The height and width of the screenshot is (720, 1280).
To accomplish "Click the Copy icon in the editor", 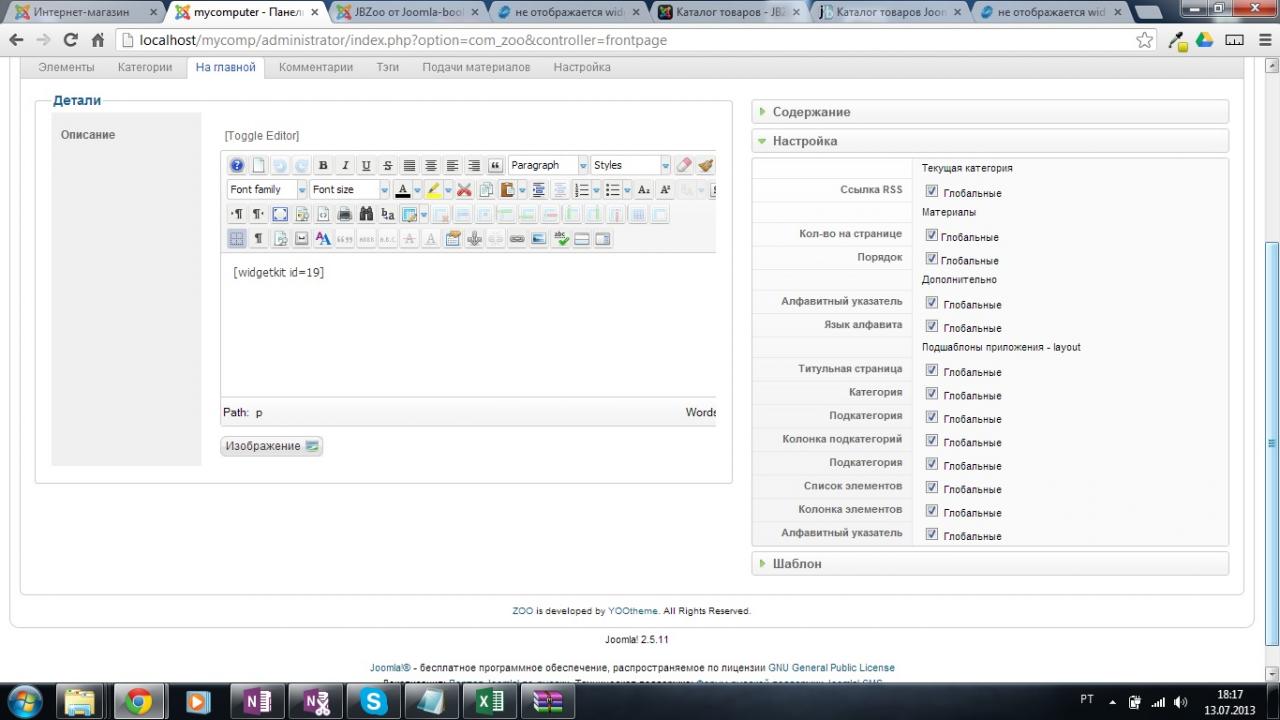I will pos(486,190).
